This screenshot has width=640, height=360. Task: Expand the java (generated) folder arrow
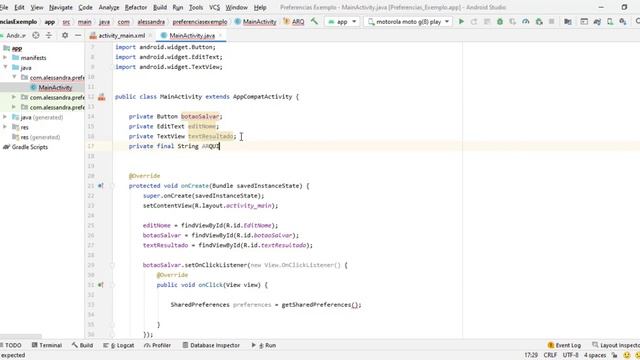[x=5, y=117]
